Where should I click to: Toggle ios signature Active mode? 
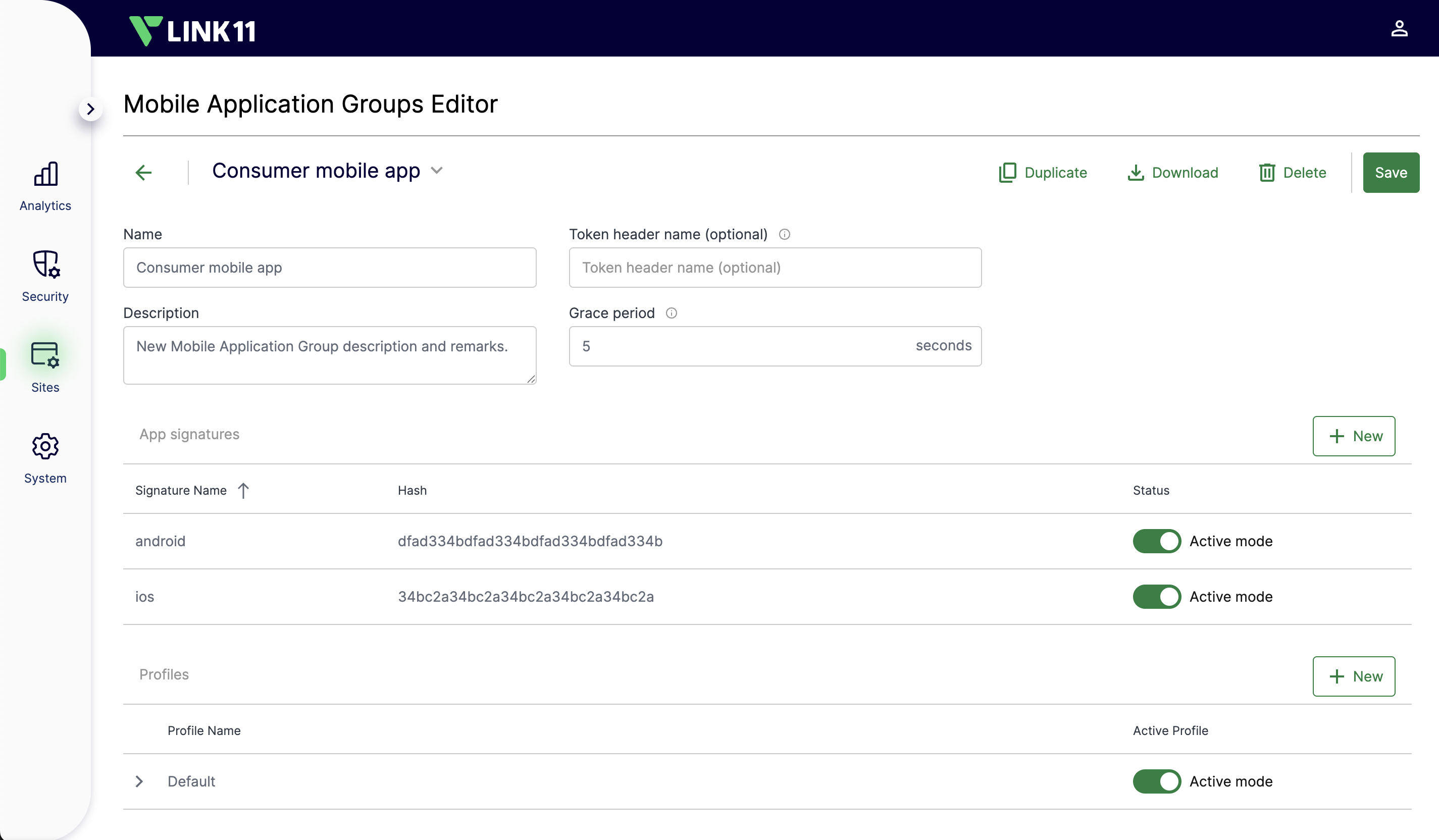pos(1156,596)
